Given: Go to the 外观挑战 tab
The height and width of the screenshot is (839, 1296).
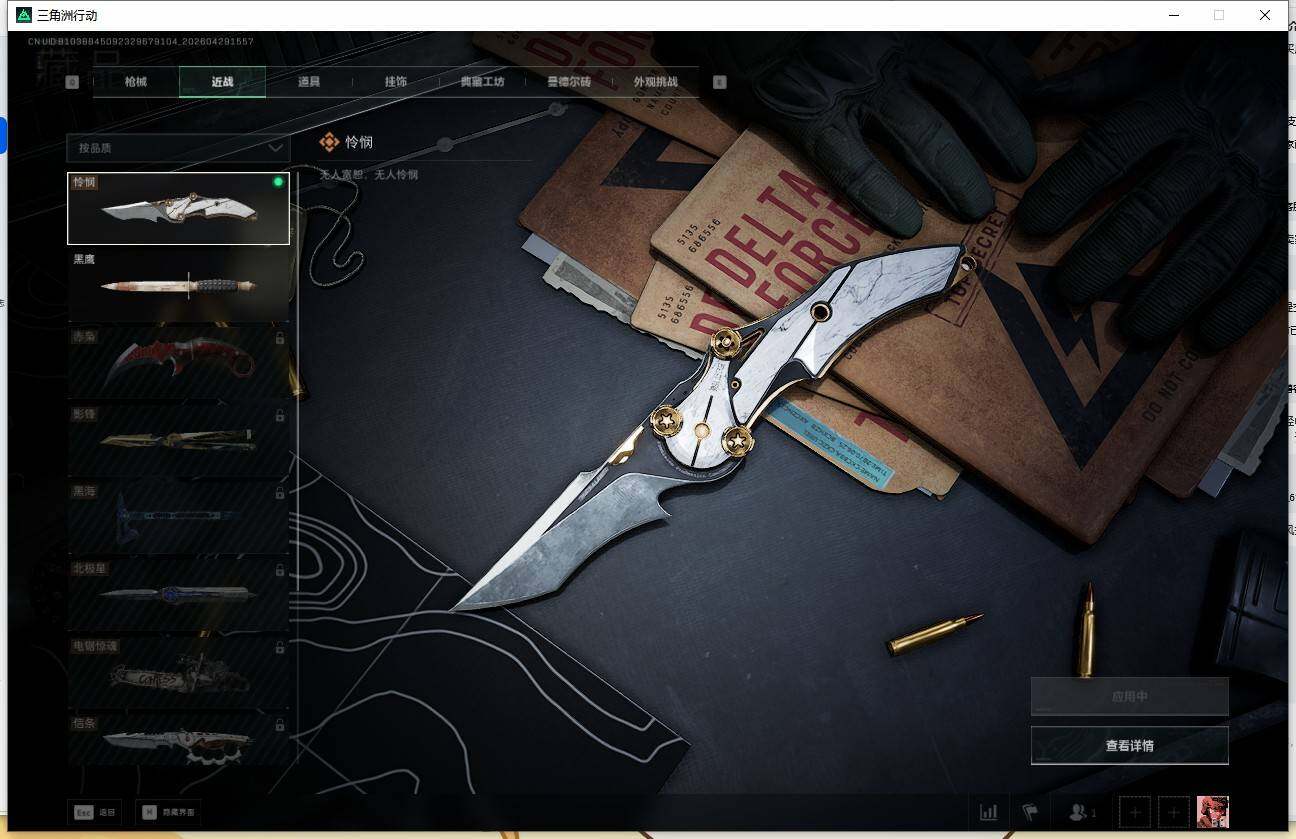Looking at the screenshot, I should click(655, 82).
